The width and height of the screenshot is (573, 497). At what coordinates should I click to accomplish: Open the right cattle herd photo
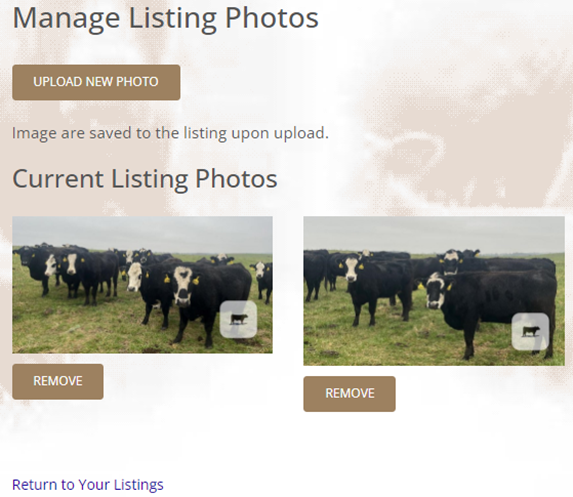(x=434, y=291)
